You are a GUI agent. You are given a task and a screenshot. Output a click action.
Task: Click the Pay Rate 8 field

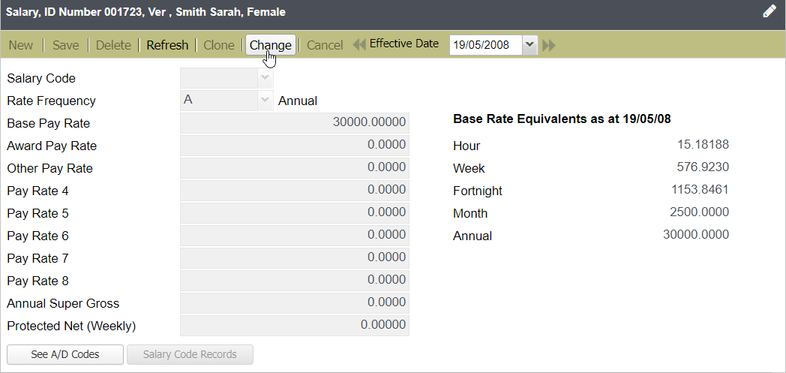[295, 281]
